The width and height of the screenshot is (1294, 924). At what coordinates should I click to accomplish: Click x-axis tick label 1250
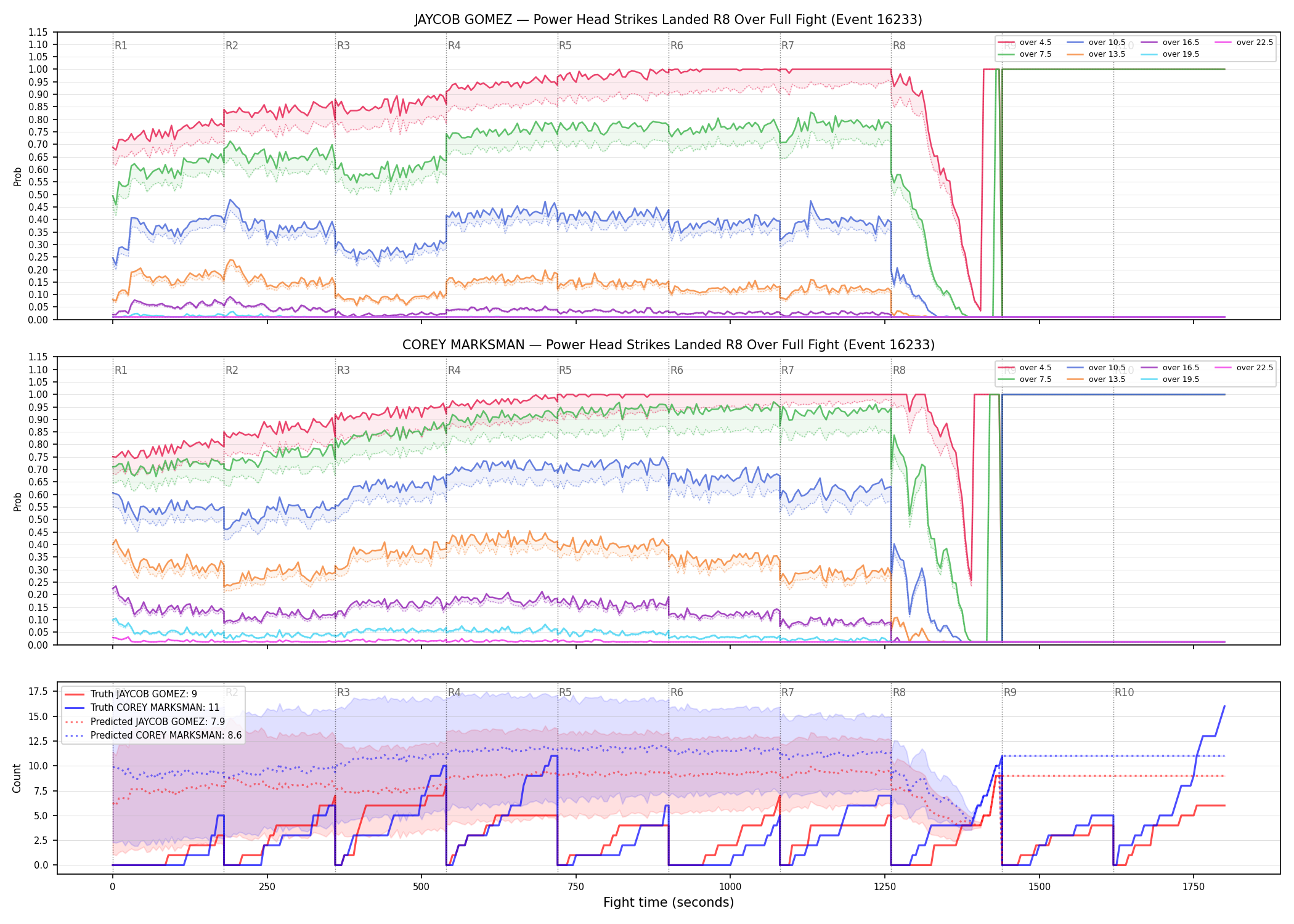pyautogui.click(x=885, y=887)
